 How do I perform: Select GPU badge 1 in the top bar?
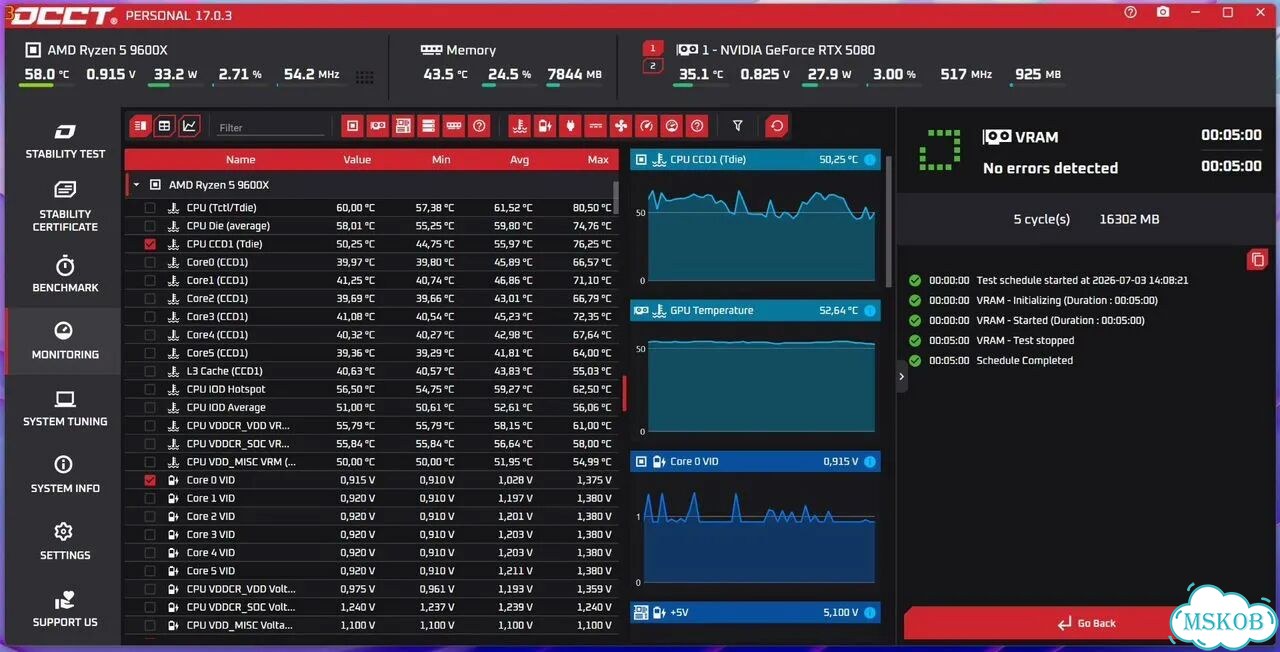point(652,48)
